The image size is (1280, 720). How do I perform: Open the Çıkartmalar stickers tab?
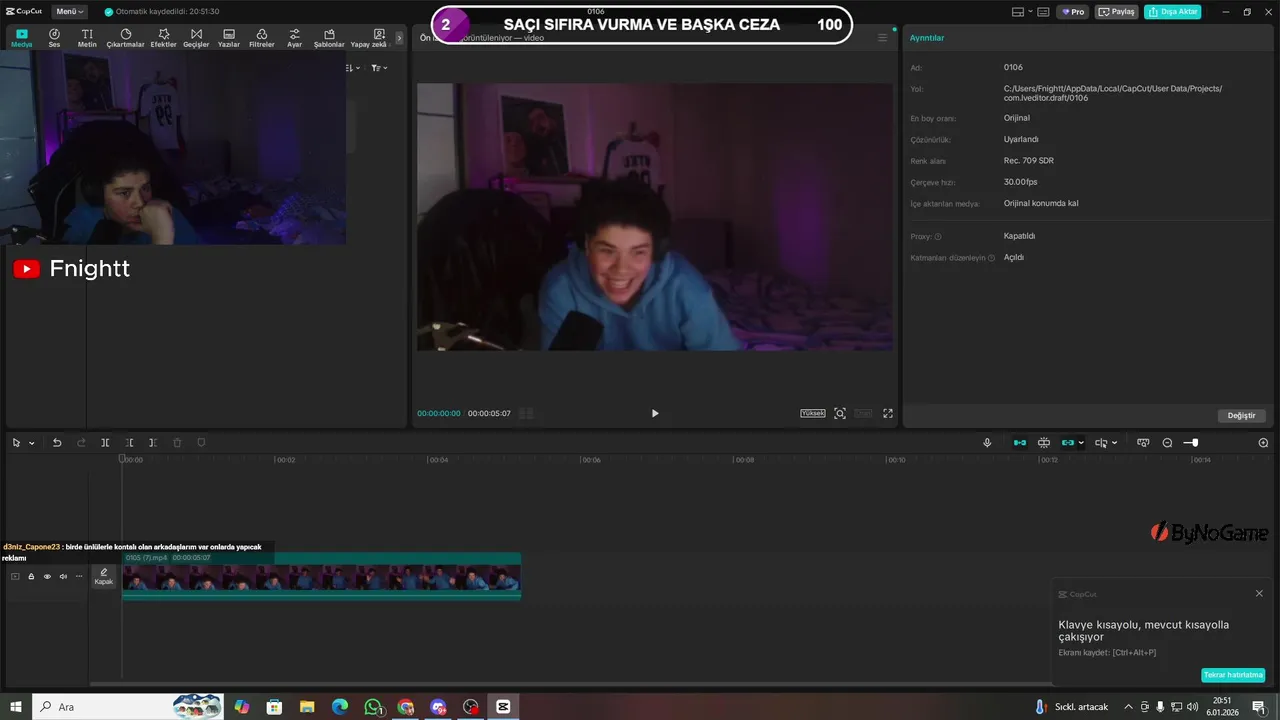[126, 38]
